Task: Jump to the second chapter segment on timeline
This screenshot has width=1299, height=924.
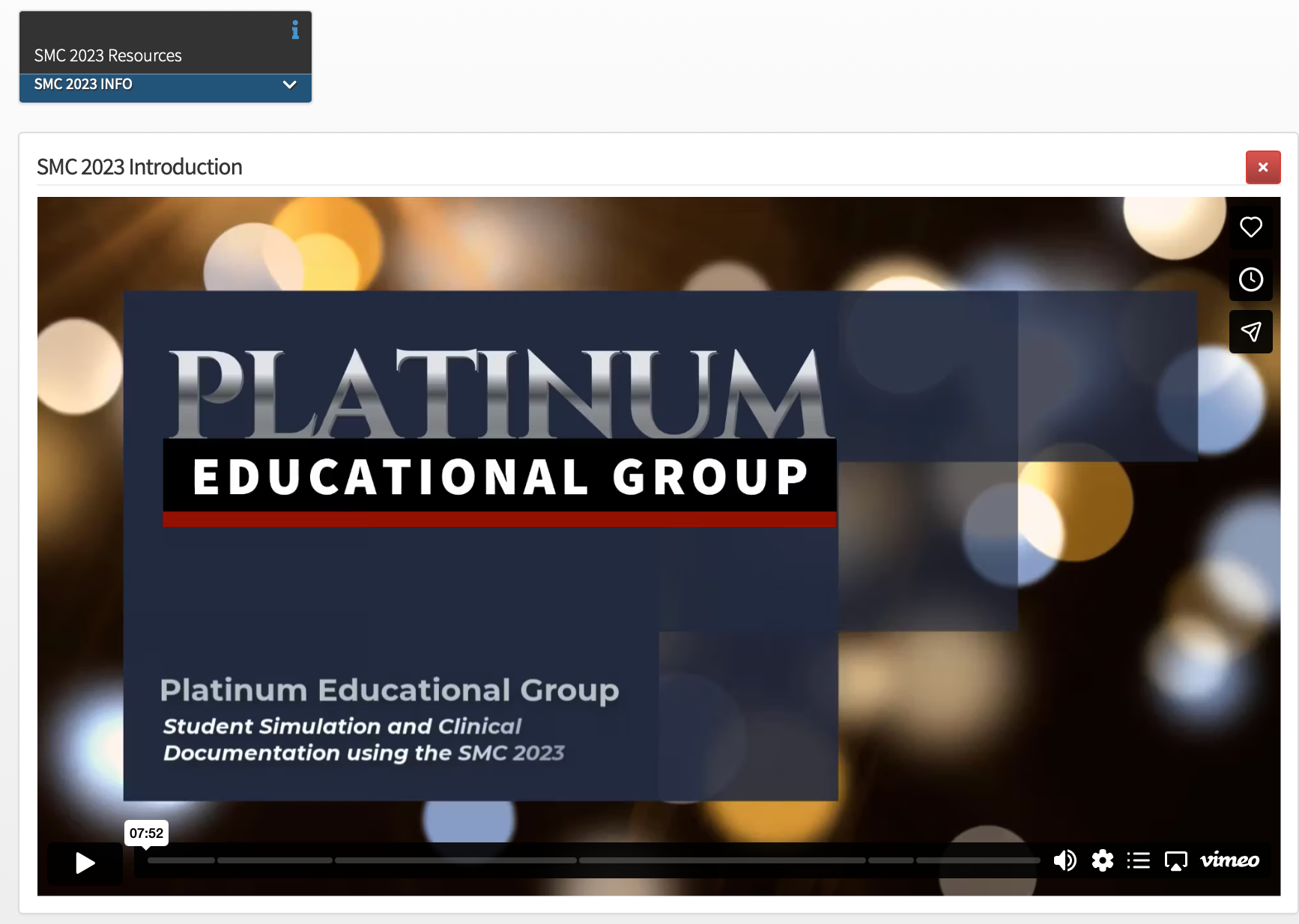Action: [x=275, y=860]
